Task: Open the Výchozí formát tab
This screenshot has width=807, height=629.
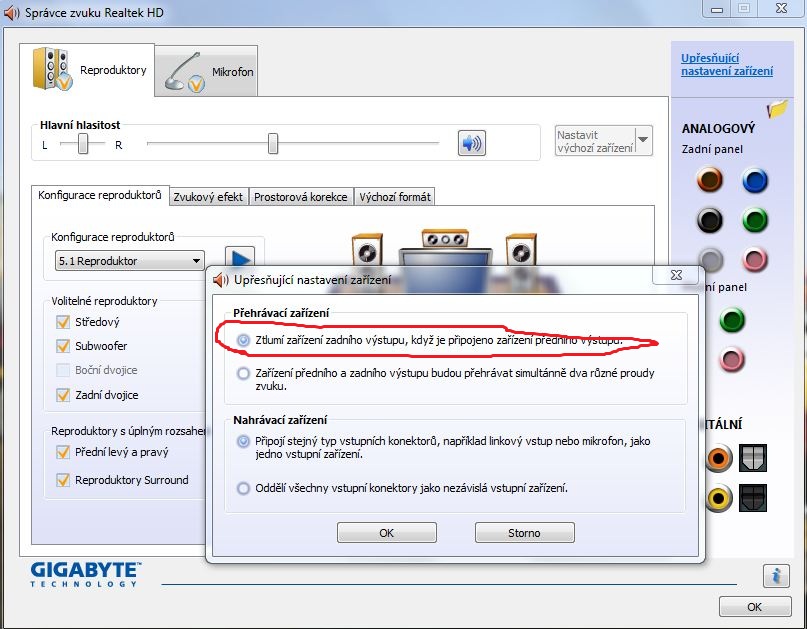Action: 395,197
